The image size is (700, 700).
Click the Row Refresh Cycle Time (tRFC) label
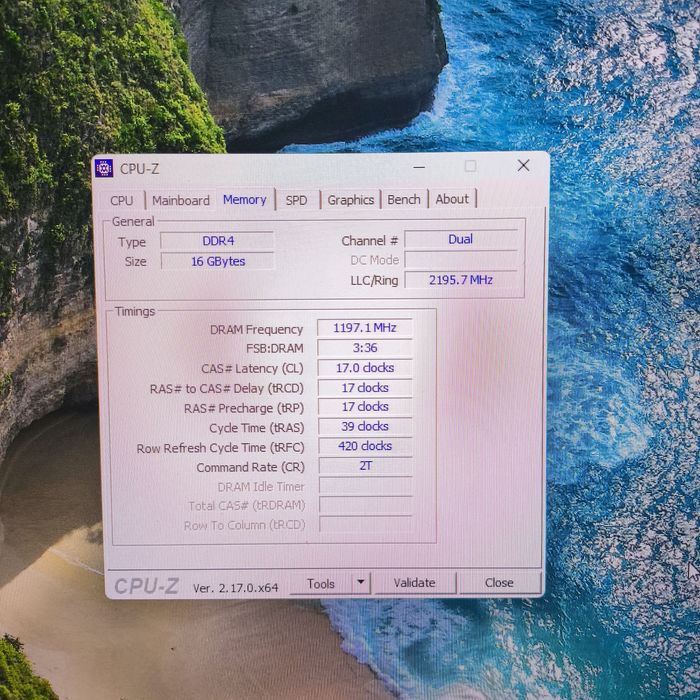click(x=221, y=448)
